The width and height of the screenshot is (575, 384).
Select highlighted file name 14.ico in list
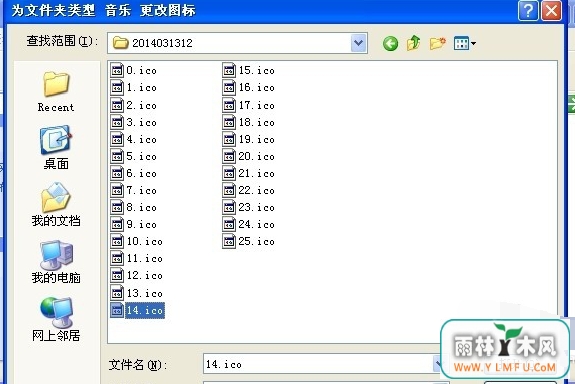tap(144, 310)
